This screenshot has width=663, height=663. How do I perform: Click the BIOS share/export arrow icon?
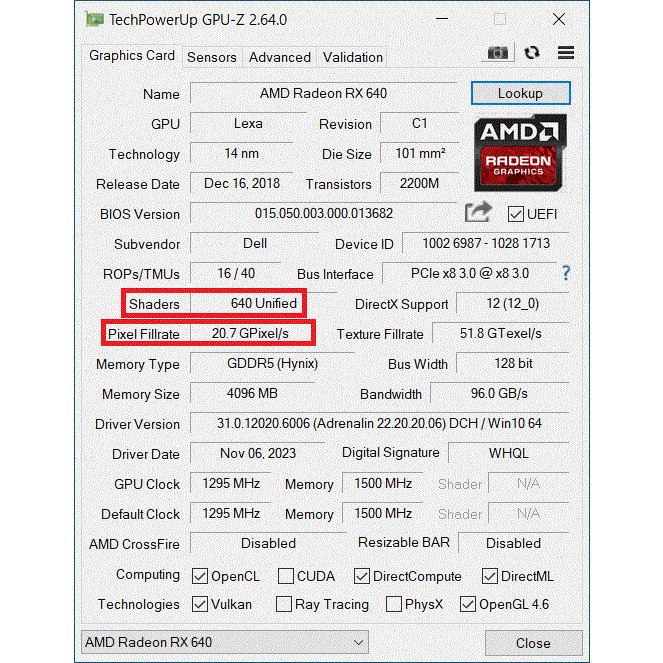tap(478, 212)
